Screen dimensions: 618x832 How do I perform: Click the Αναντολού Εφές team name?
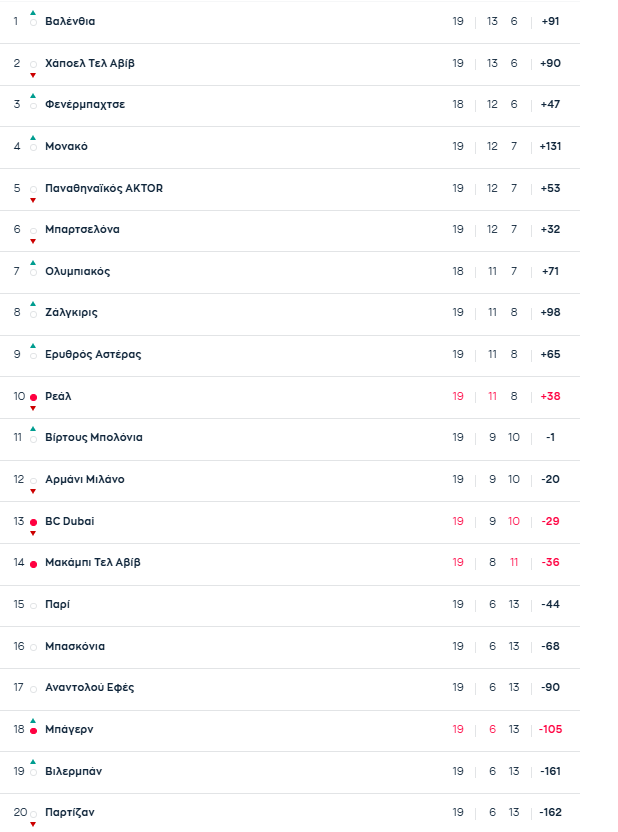point(90,687)
